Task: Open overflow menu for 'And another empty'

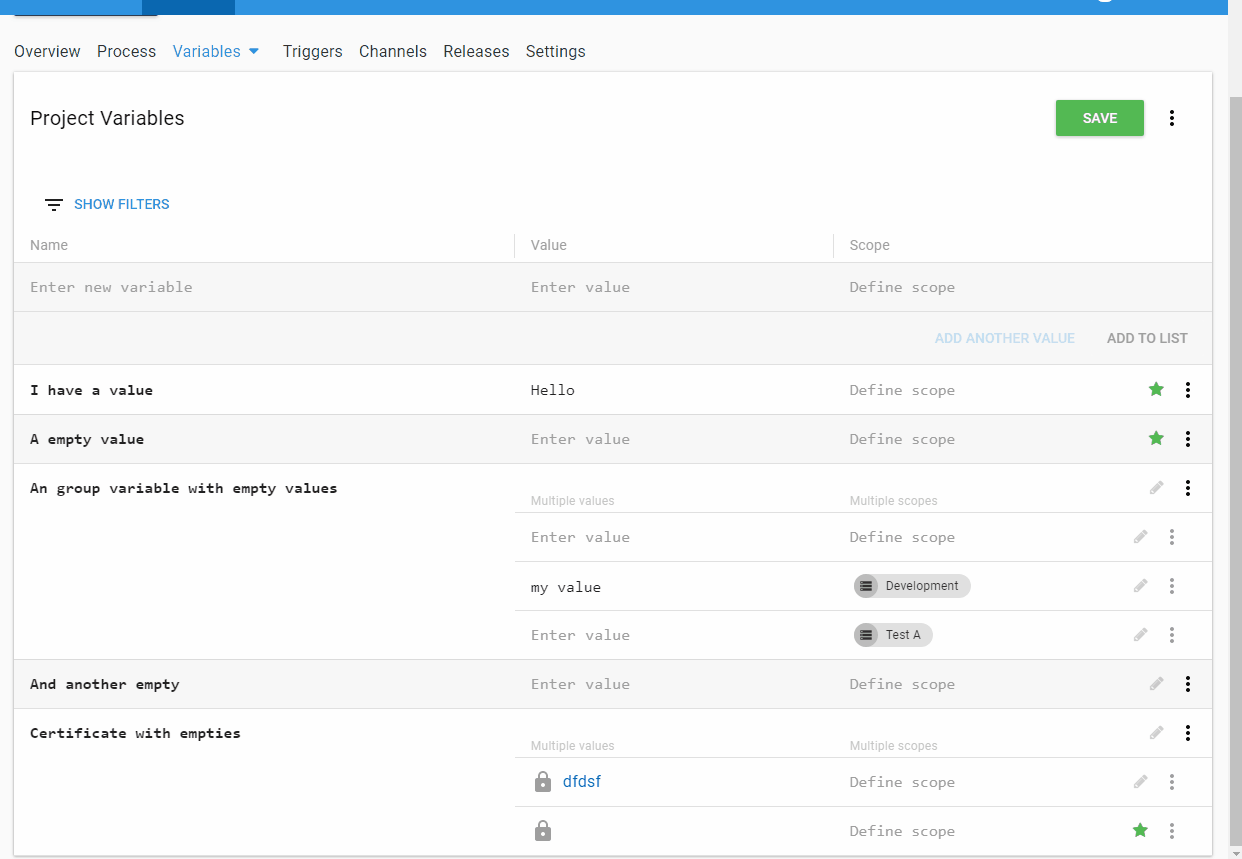Action: pyautogui.click(x=1188, y=684)
